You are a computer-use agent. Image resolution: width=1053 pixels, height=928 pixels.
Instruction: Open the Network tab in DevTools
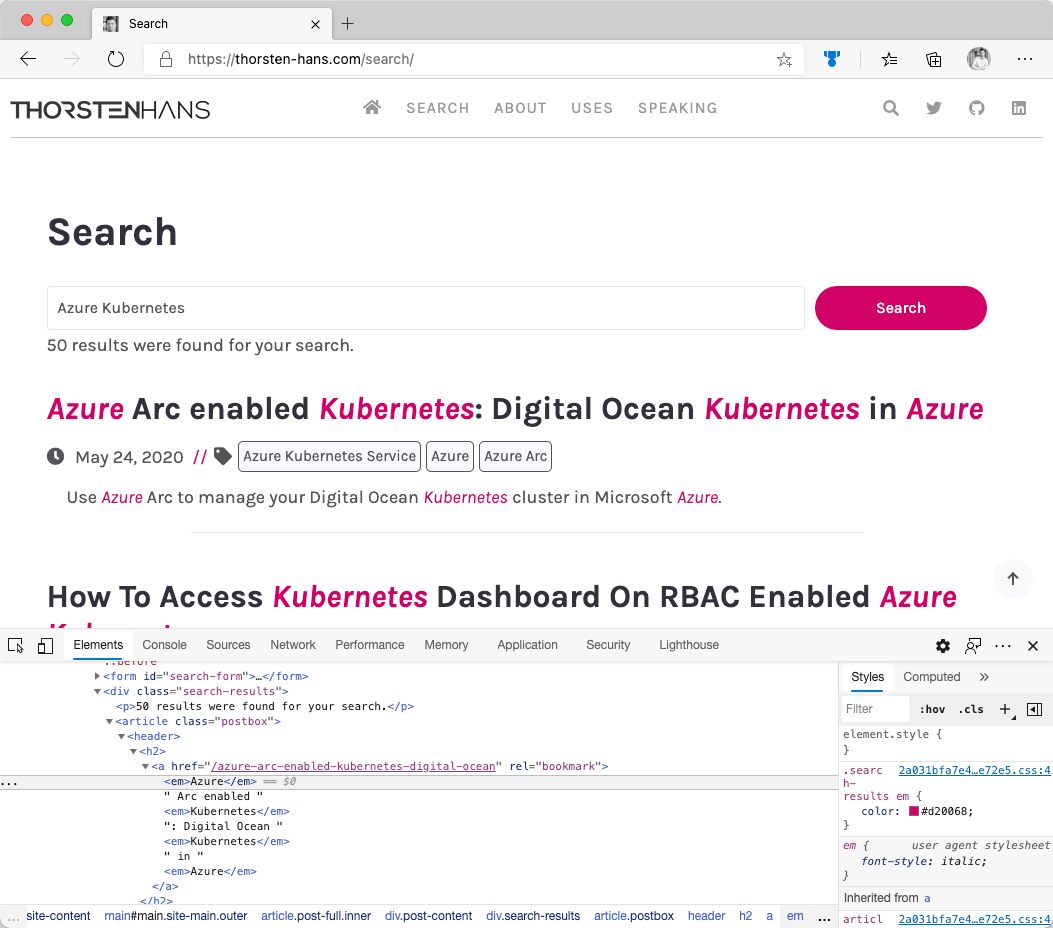293,645
